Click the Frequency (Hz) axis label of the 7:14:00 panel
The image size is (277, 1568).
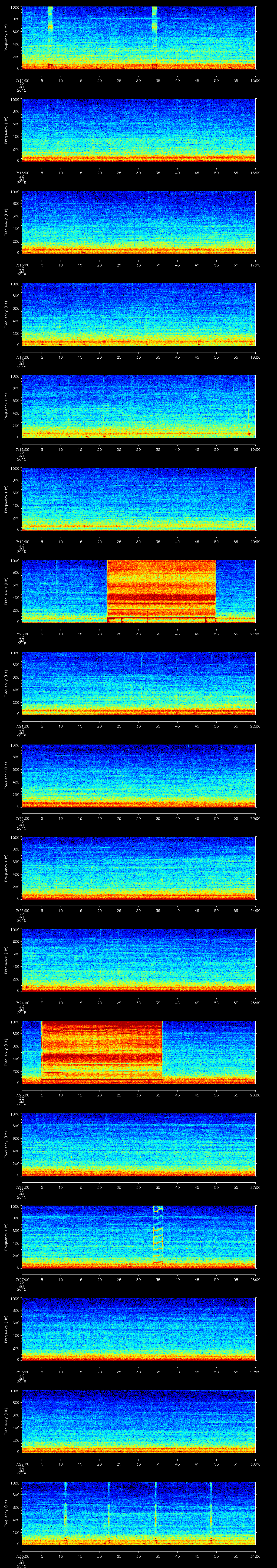6,38
